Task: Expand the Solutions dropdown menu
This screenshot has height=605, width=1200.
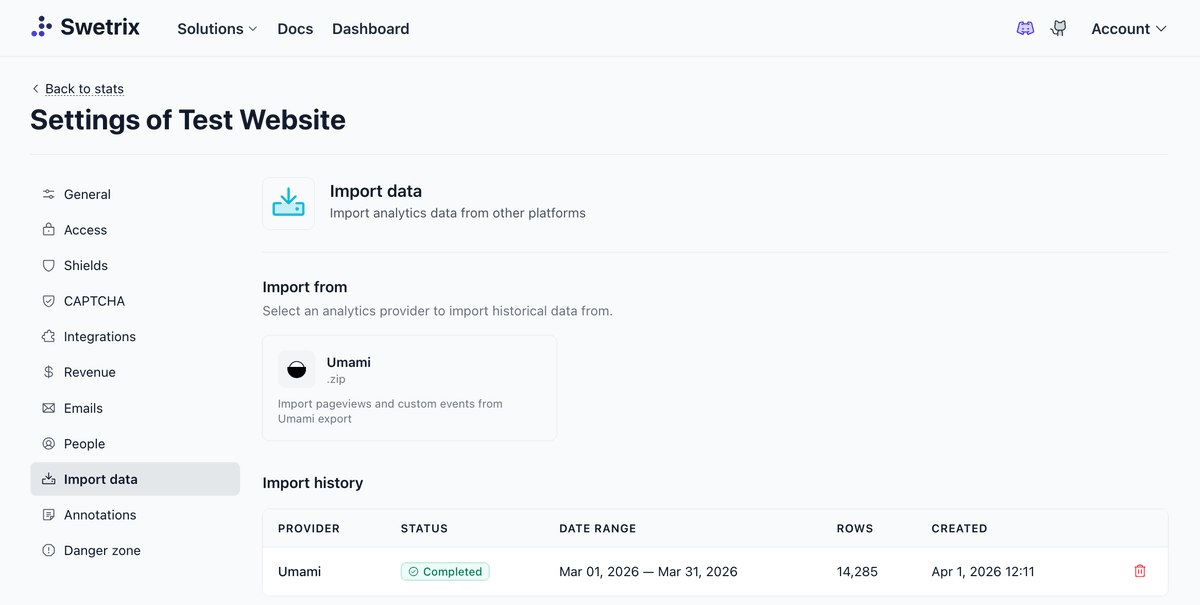Action: 217,29
